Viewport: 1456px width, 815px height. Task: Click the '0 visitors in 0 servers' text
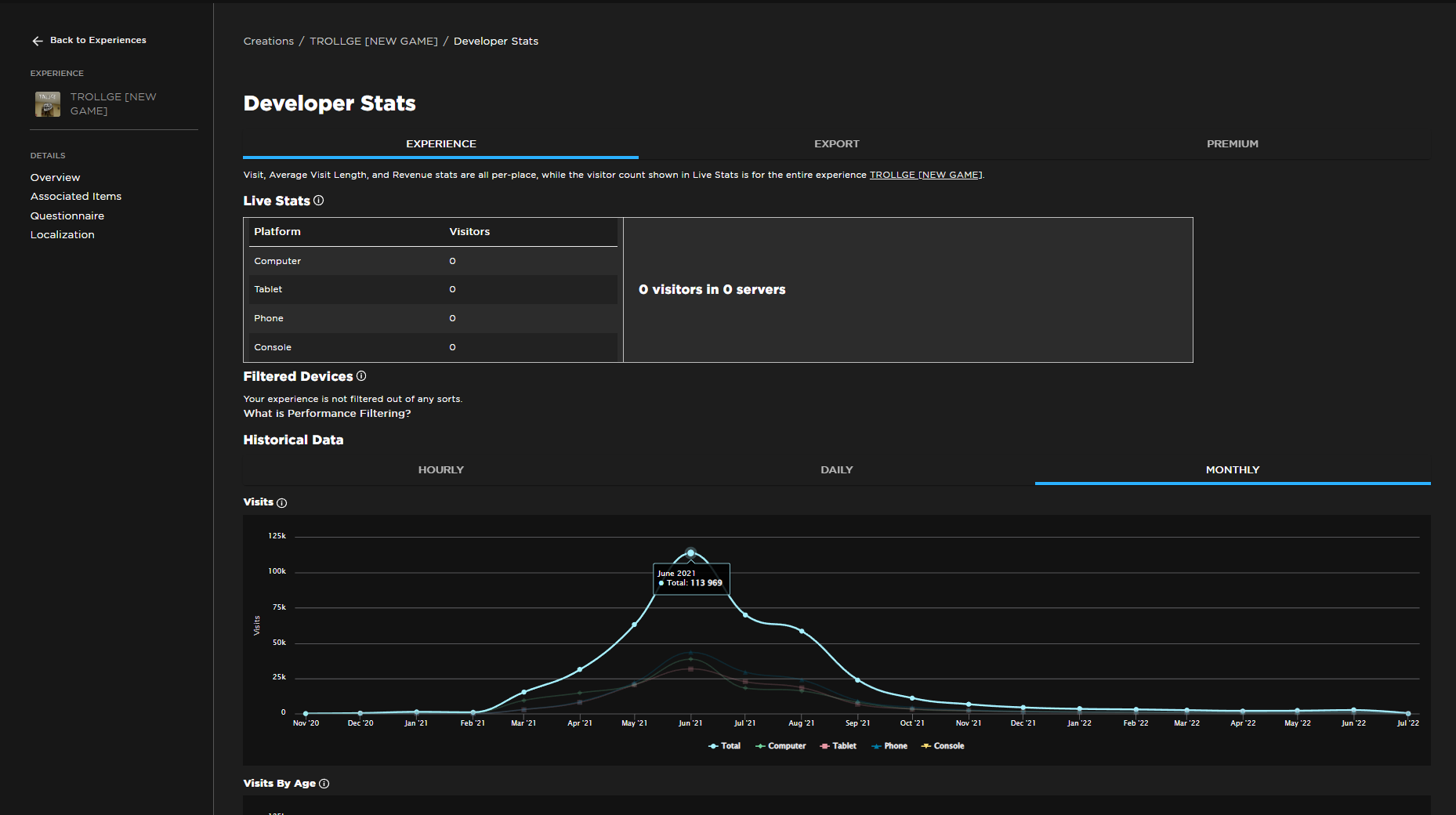coord(712,290)
